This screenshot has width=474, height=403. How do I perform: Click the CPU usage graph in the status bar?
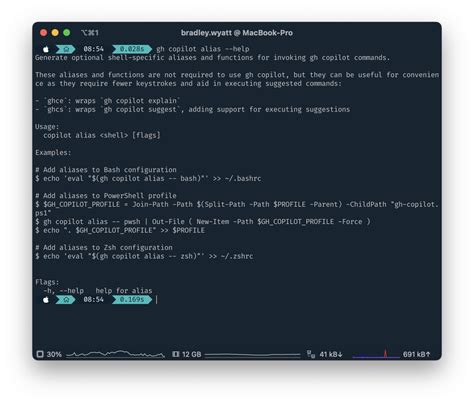point(115,354)
